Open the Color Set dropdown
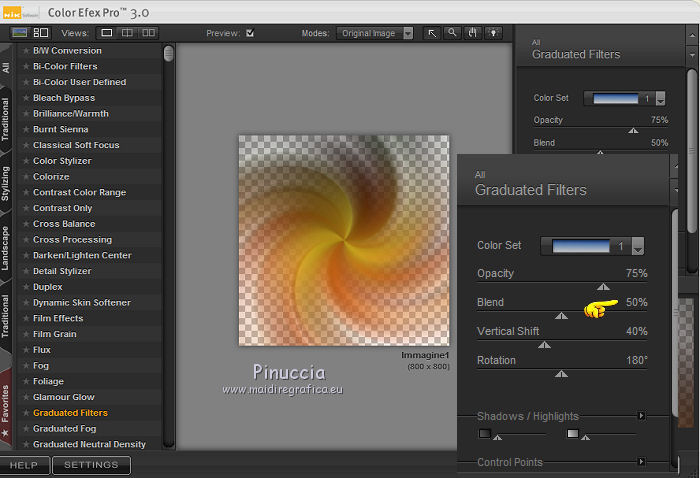700x478 pixels. (637, 246)
